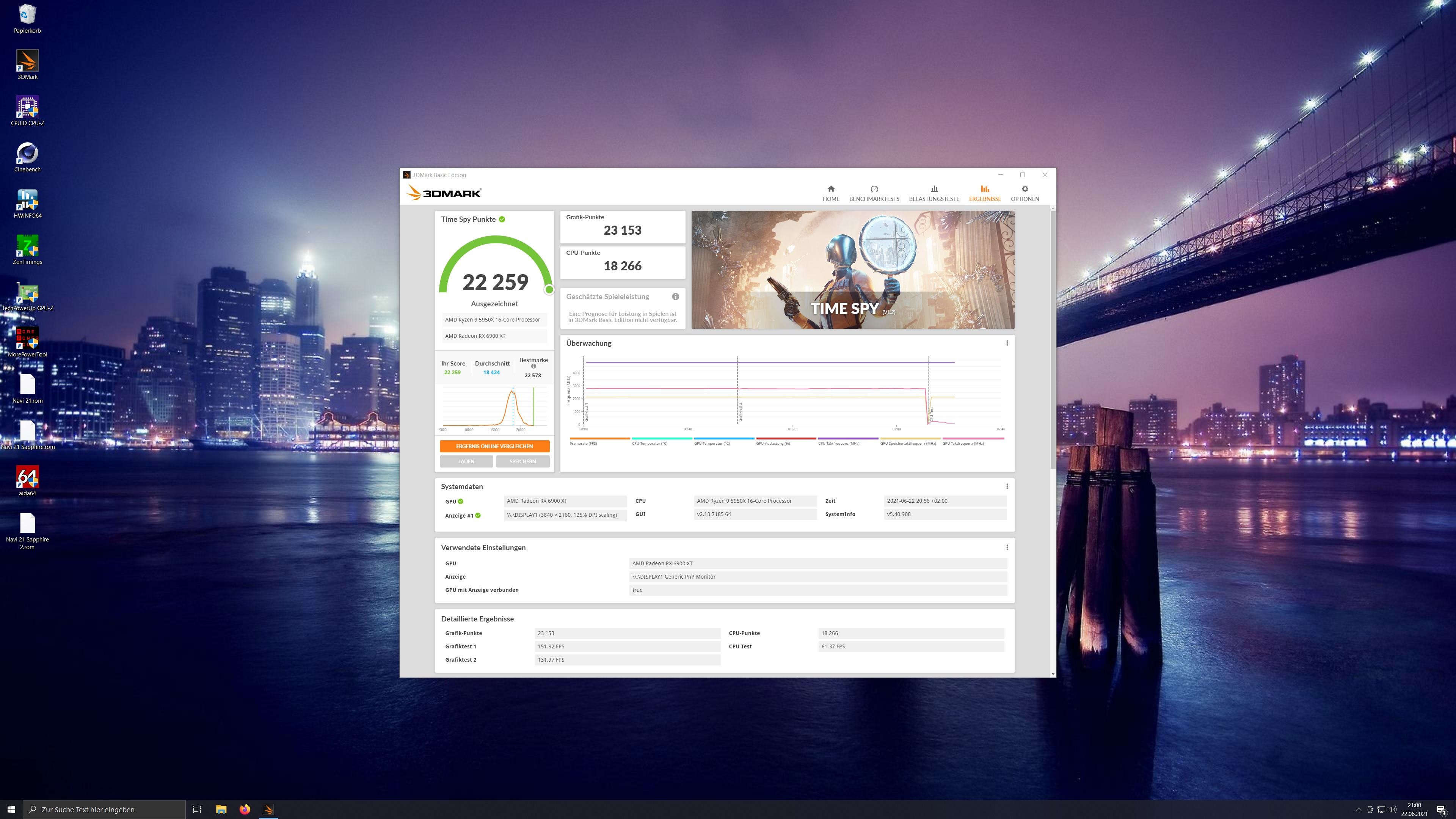Click the 3DMark window vertical scrollbar

(x=1053, y=339)
